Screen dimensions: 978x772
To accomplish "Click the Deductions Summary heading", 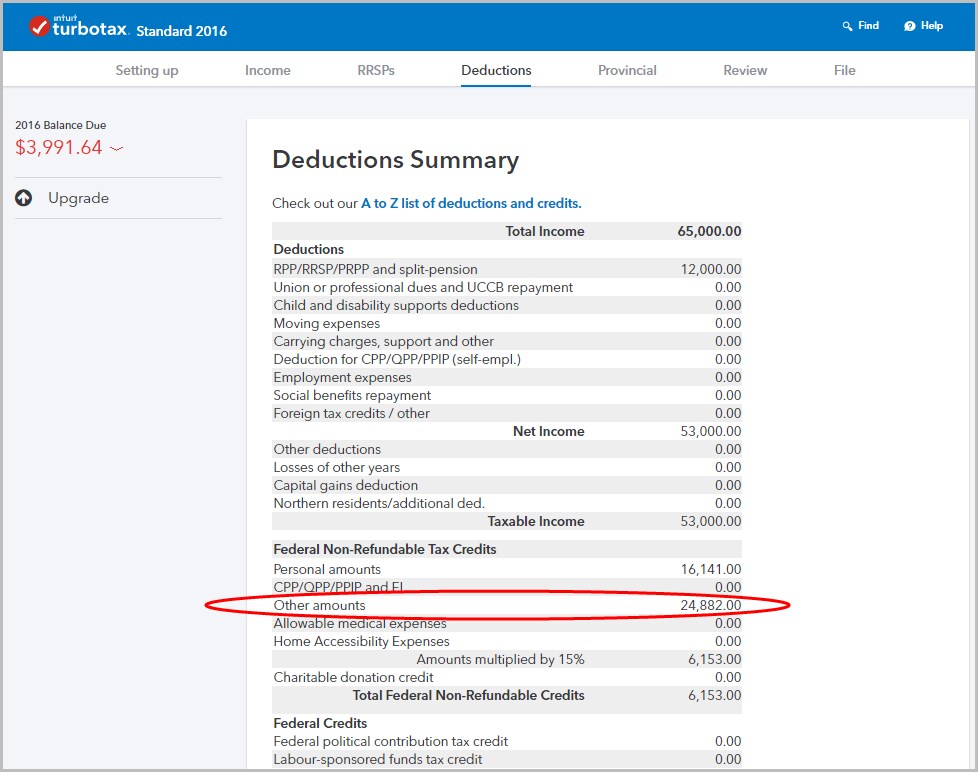I will point(395,160).
